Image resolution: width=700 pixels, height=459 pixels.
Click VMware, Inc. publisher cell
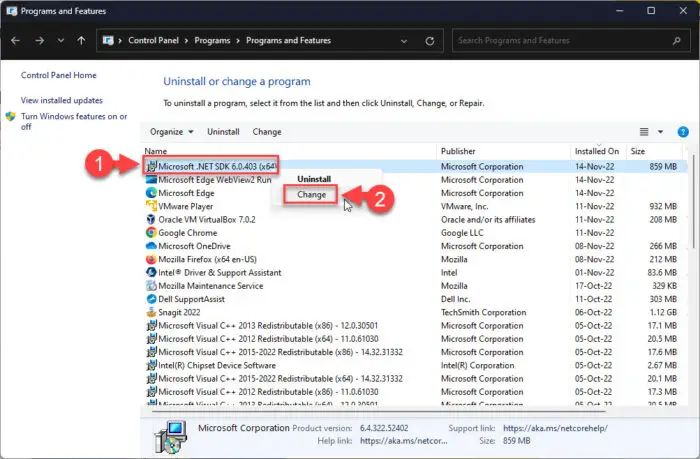[x=464, y=206]
